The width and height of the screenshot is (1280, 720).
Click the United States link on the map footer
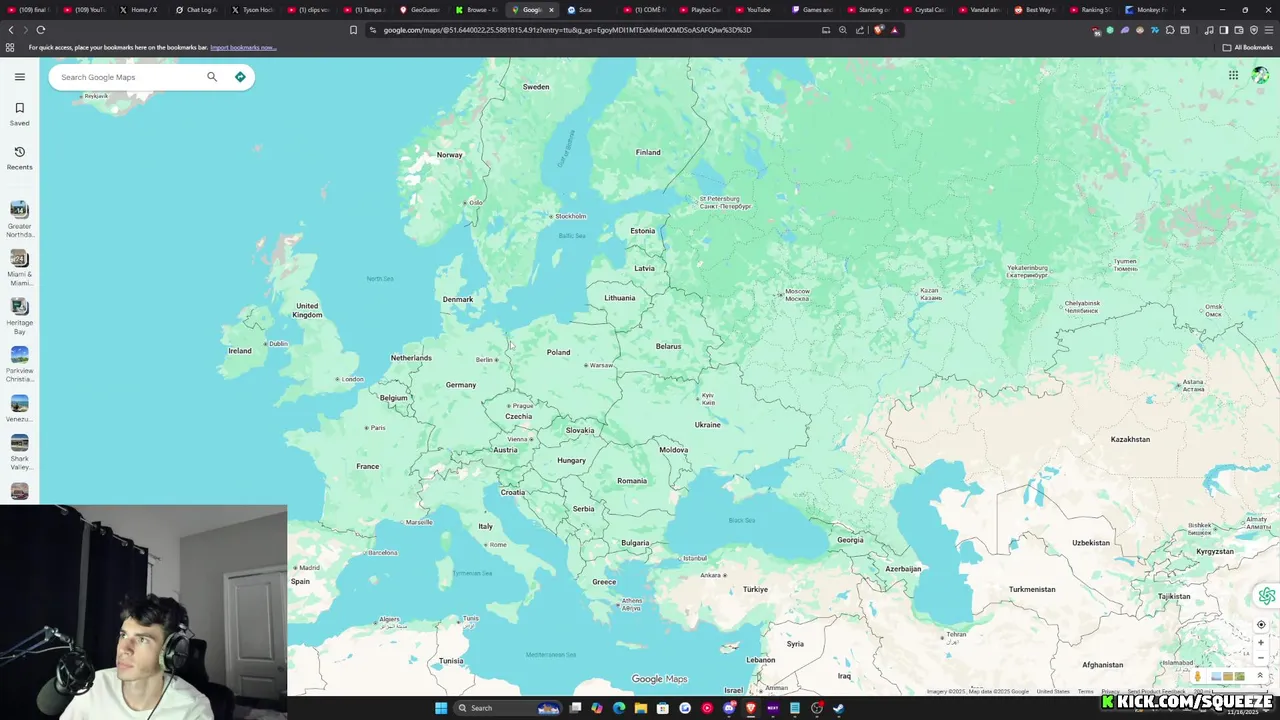(1053, 692)
